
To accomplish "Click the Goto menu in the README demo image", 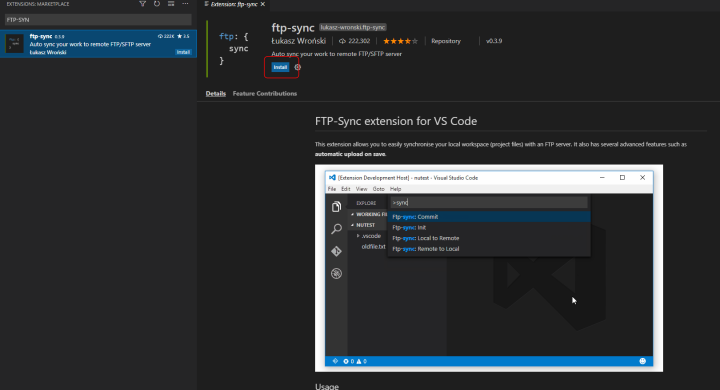I will point(378,189).
